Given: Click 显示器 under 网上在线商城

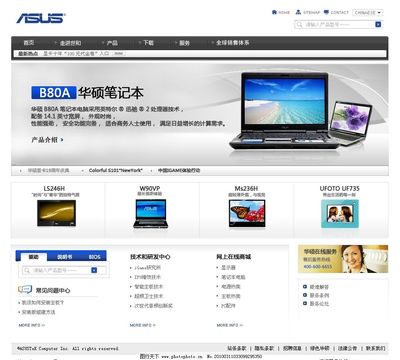Looking at the screenshot, I should pyautogui.click(x=228, y=268).
